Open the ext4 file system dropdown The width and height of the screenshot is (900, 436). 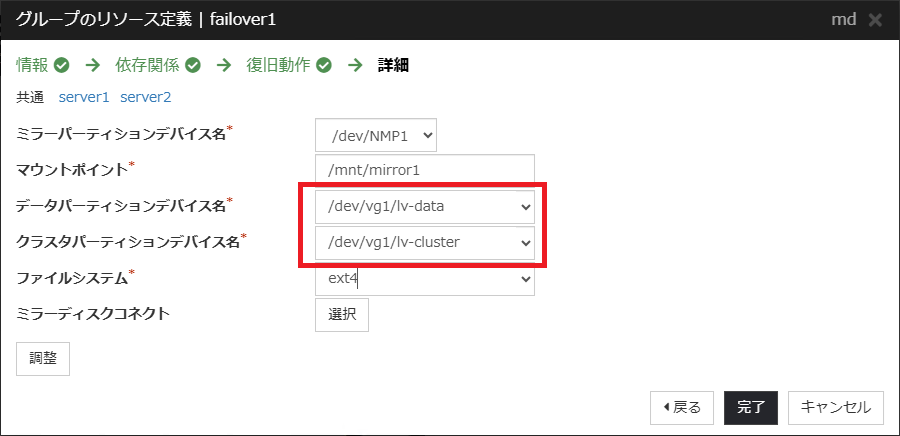[424, 279]
